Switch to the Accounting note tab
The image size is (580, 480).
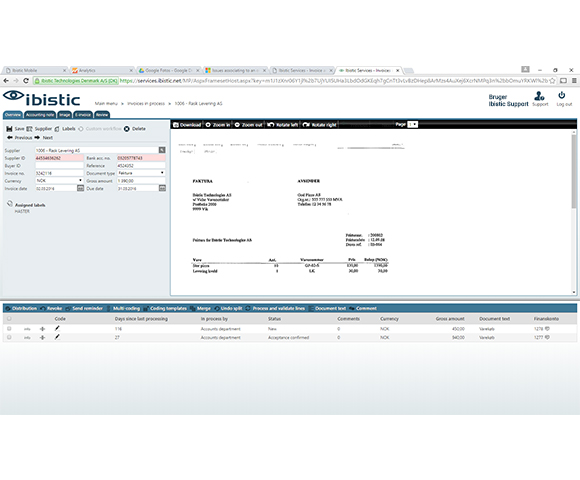tap(40, 115)
